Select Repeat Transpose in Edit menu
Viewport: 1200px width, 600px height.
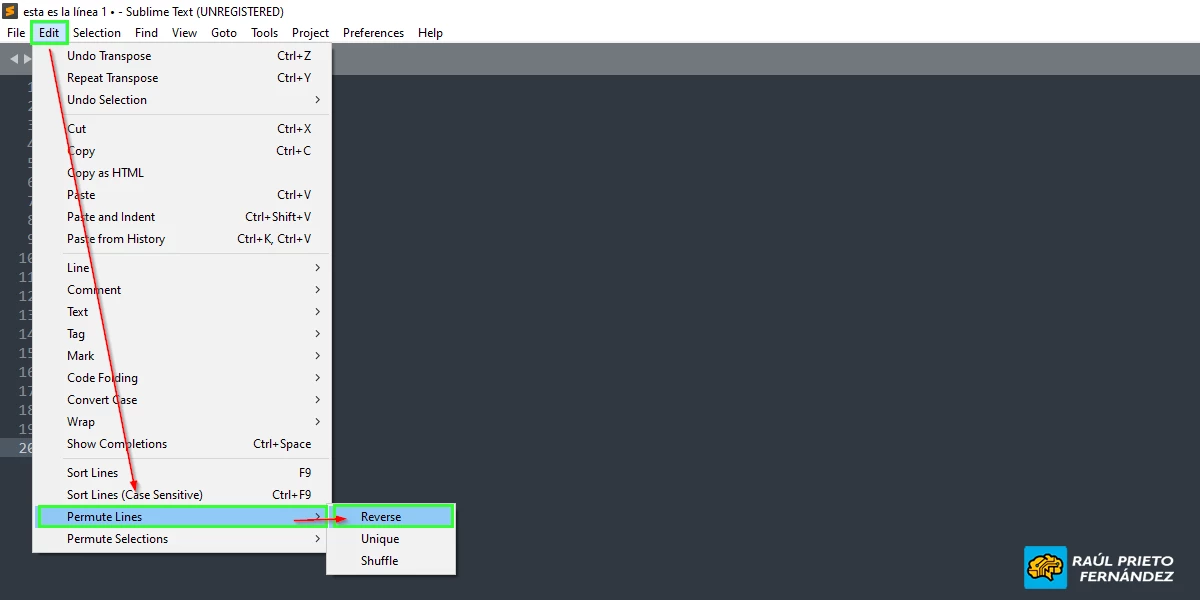pyautogui.click(x=112, y=78)
